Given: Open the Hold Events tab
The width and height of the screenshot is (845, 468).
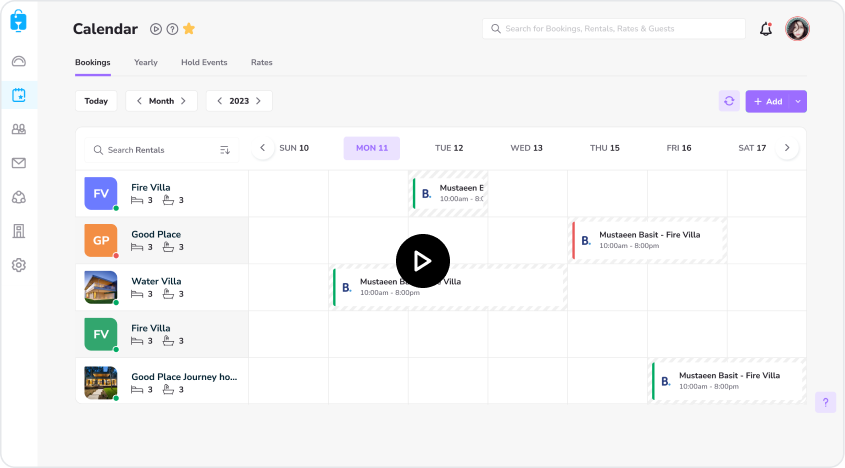Looking at the screenshot, I should [x=204, y=62].
